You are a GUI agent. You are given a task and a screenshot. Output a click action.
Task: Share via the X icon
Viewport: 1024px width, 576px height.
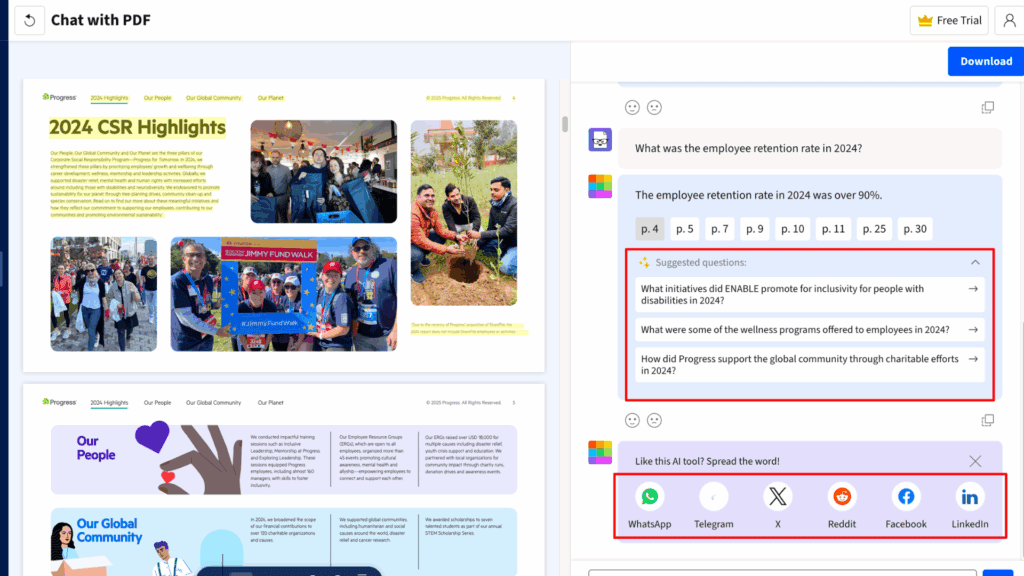[777, 497]
